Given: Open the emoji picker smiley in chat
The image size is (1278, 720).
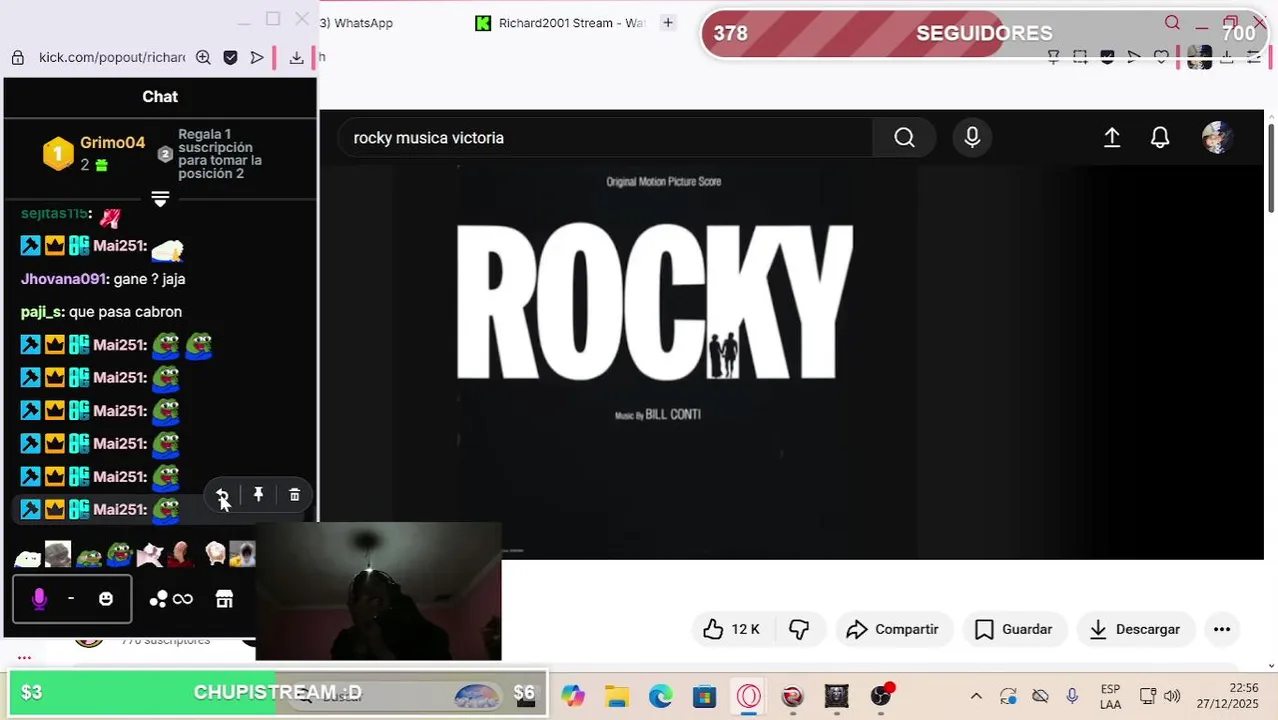Looking at the screenshot, I should click(x=106, y=599).
